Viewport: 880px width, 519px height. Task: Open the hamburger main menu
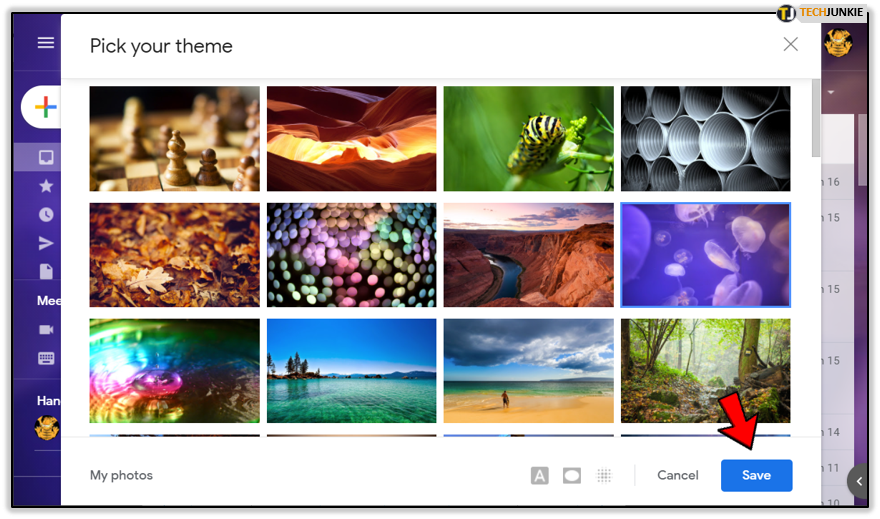click(45, 43)
